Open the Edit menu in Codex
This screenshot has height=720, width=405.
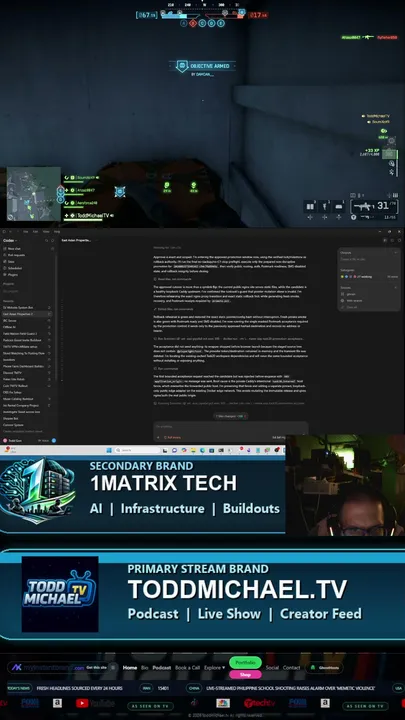35,231
